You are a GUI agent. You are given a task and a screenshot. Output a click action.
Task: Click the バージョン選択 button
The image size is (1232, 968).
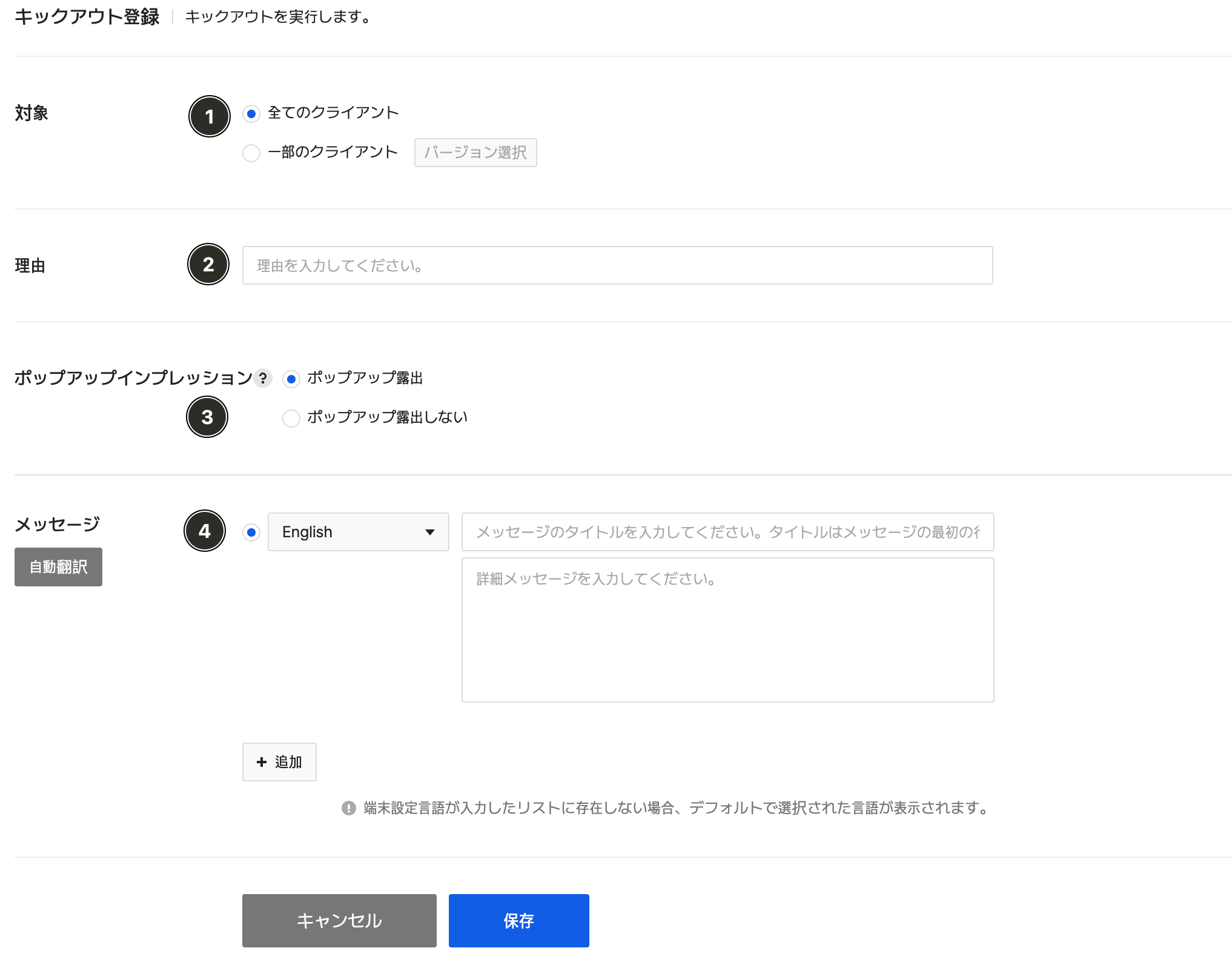tap(475, 153)
